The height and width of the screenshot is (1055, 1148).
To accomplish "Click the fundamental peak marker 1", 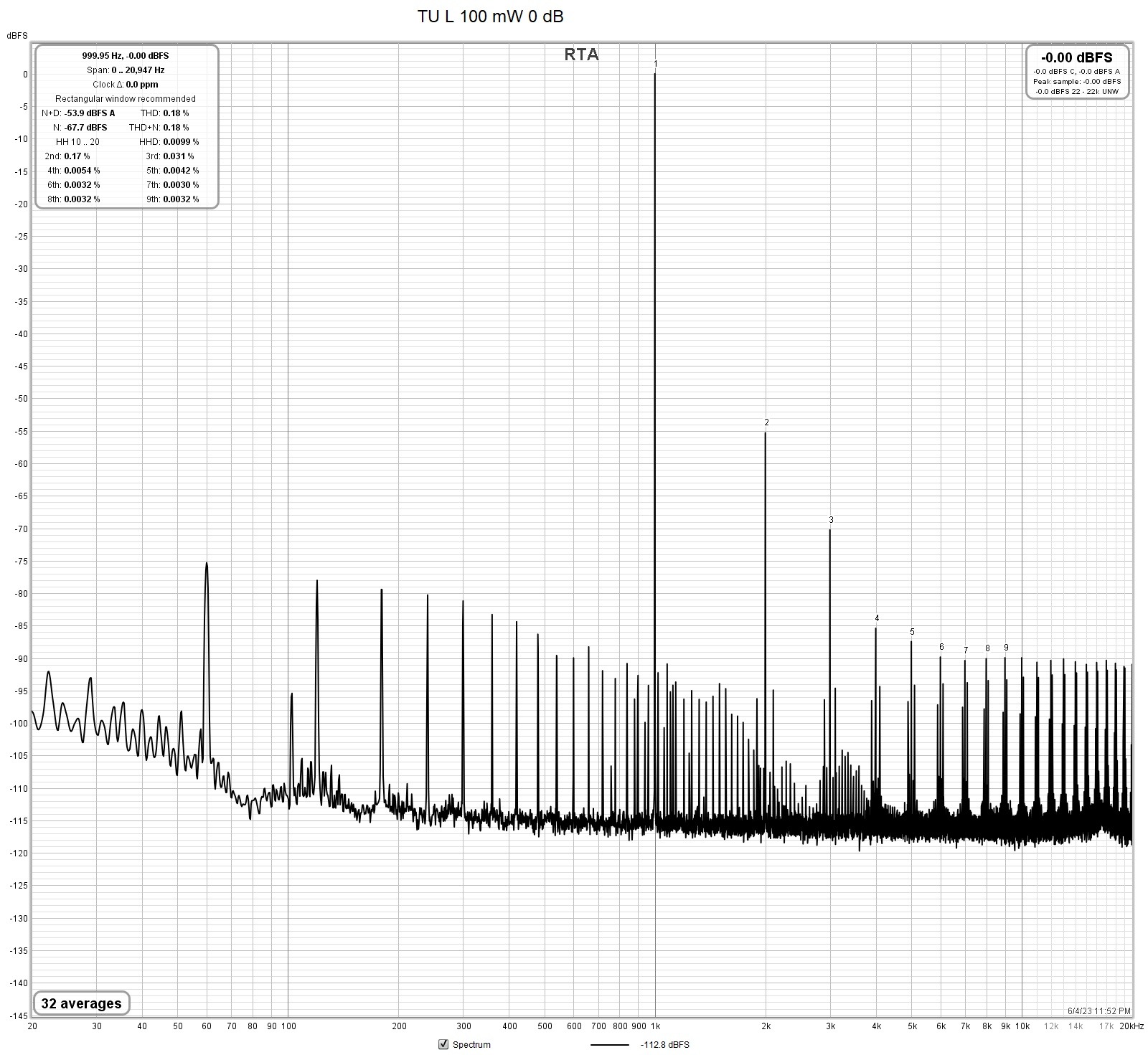I will click(x=656, y=64).
